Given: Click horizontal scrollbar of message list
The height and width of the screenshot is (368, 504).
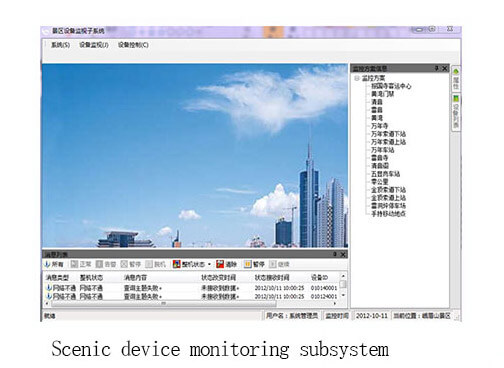Looking at the screenshot, I should [163, 304].
